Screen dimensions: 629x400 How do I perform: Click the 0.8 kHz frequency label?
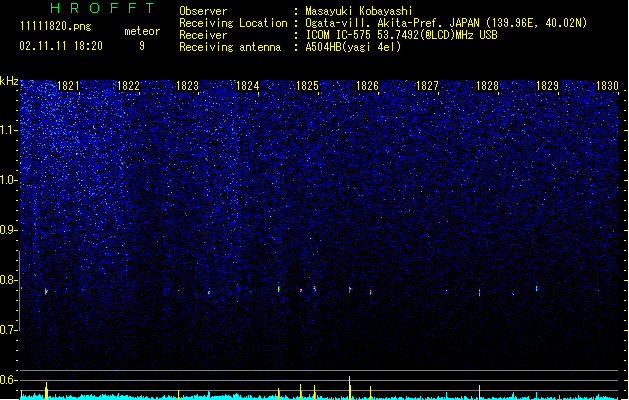(8, 280)
